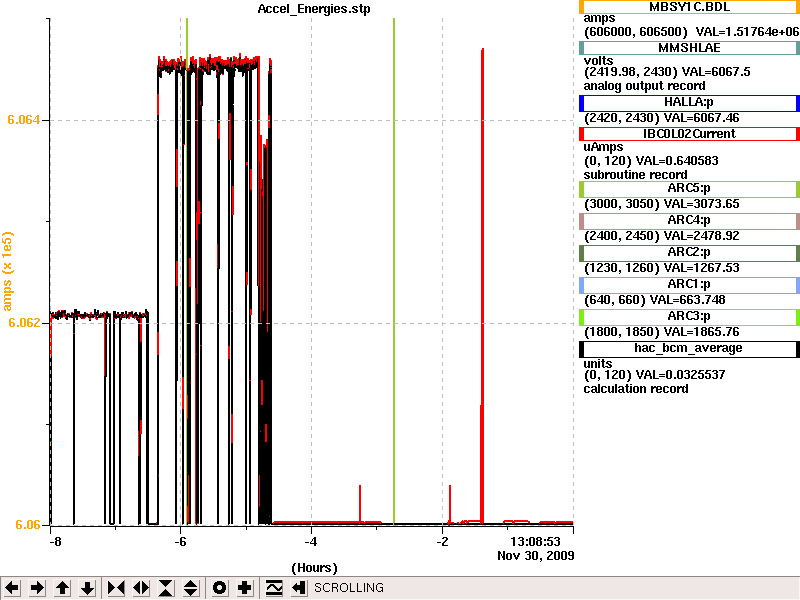Screen dimensions: 800x600
Task: Select the IBC0L02Current curve in legend
Action: pos(689,134)
